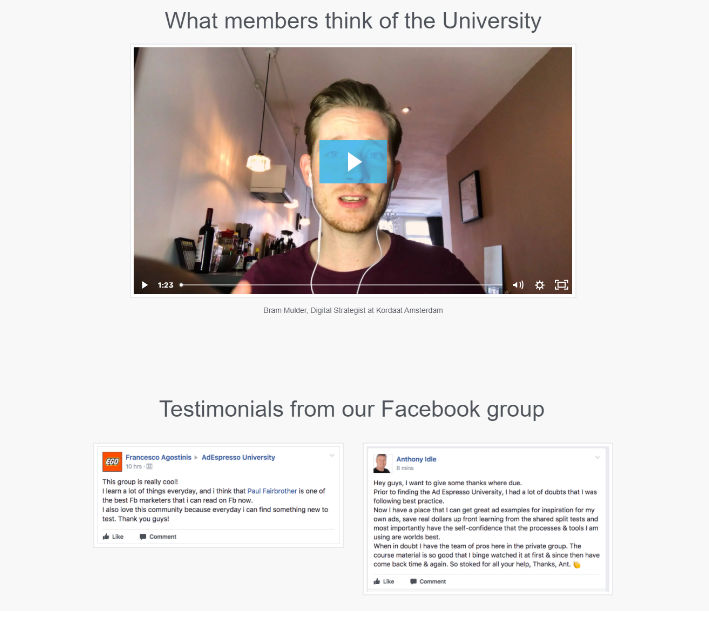Mute the video with the volume icon
The image size is (709, 619).
coord(518,285)
